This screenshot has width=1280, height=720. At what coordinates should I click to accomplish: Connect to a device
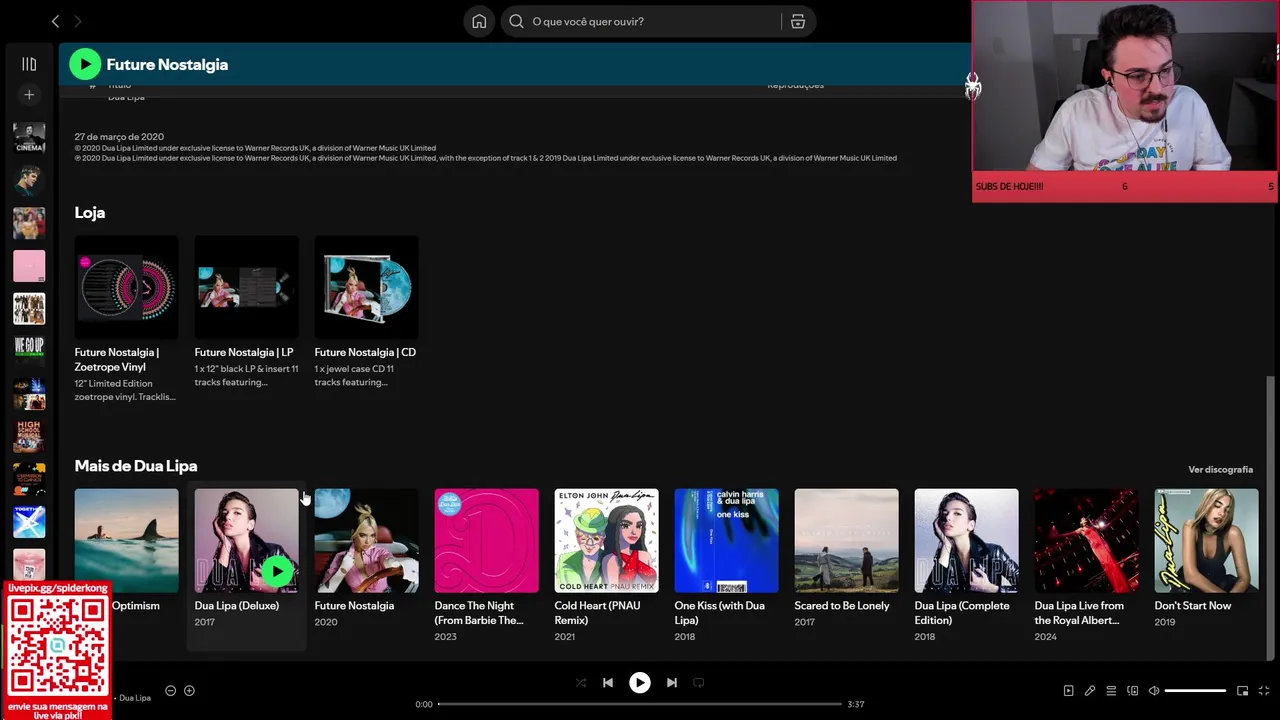(x=1133, y=690)
